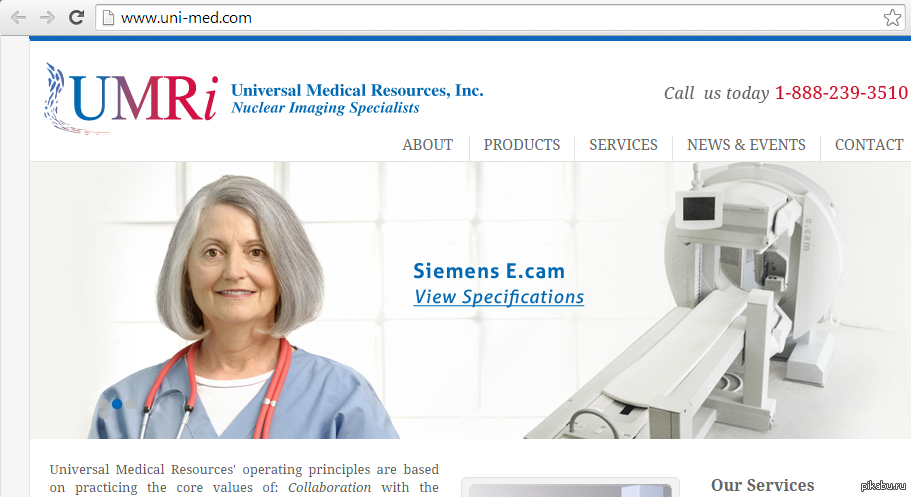Screen dimensions: 911x497
Task: Click the browser back arrow
Action: coord(19,17)
